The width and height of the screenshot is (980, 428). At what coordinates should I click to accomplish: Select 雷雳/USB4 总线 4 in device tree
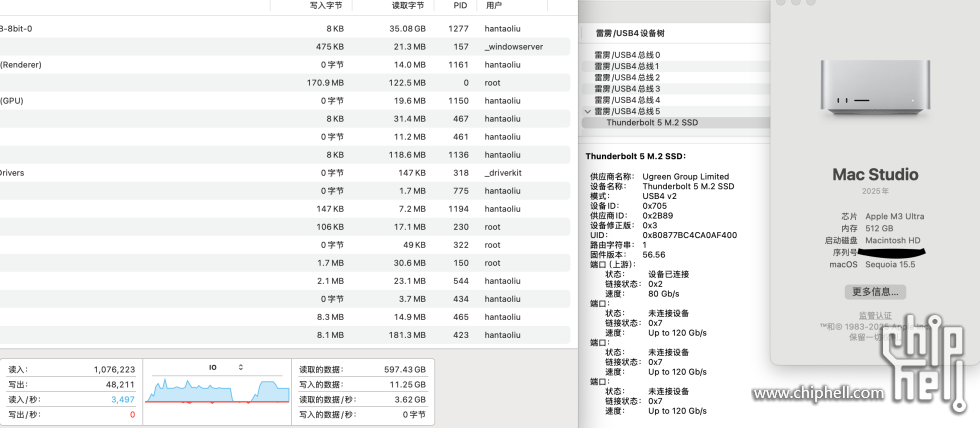coord(627,100)
